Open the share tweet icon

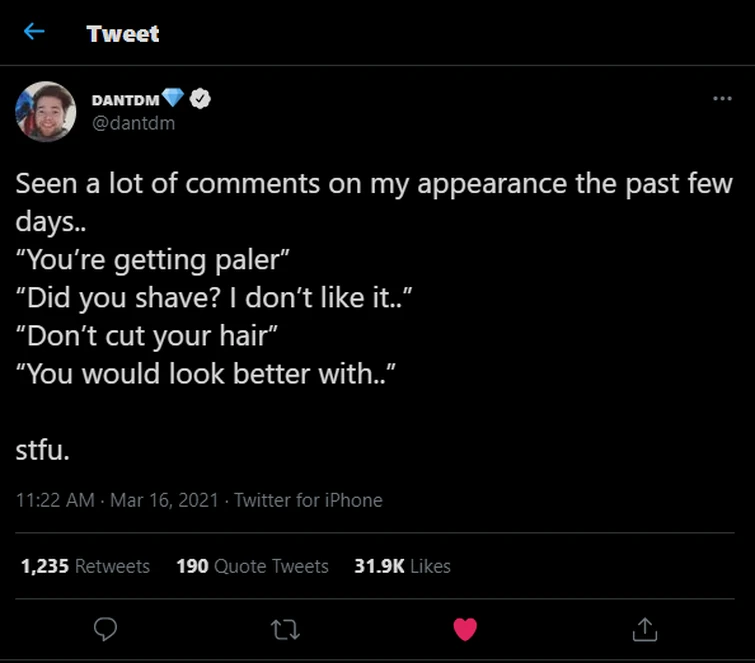[x=645, y=628]
